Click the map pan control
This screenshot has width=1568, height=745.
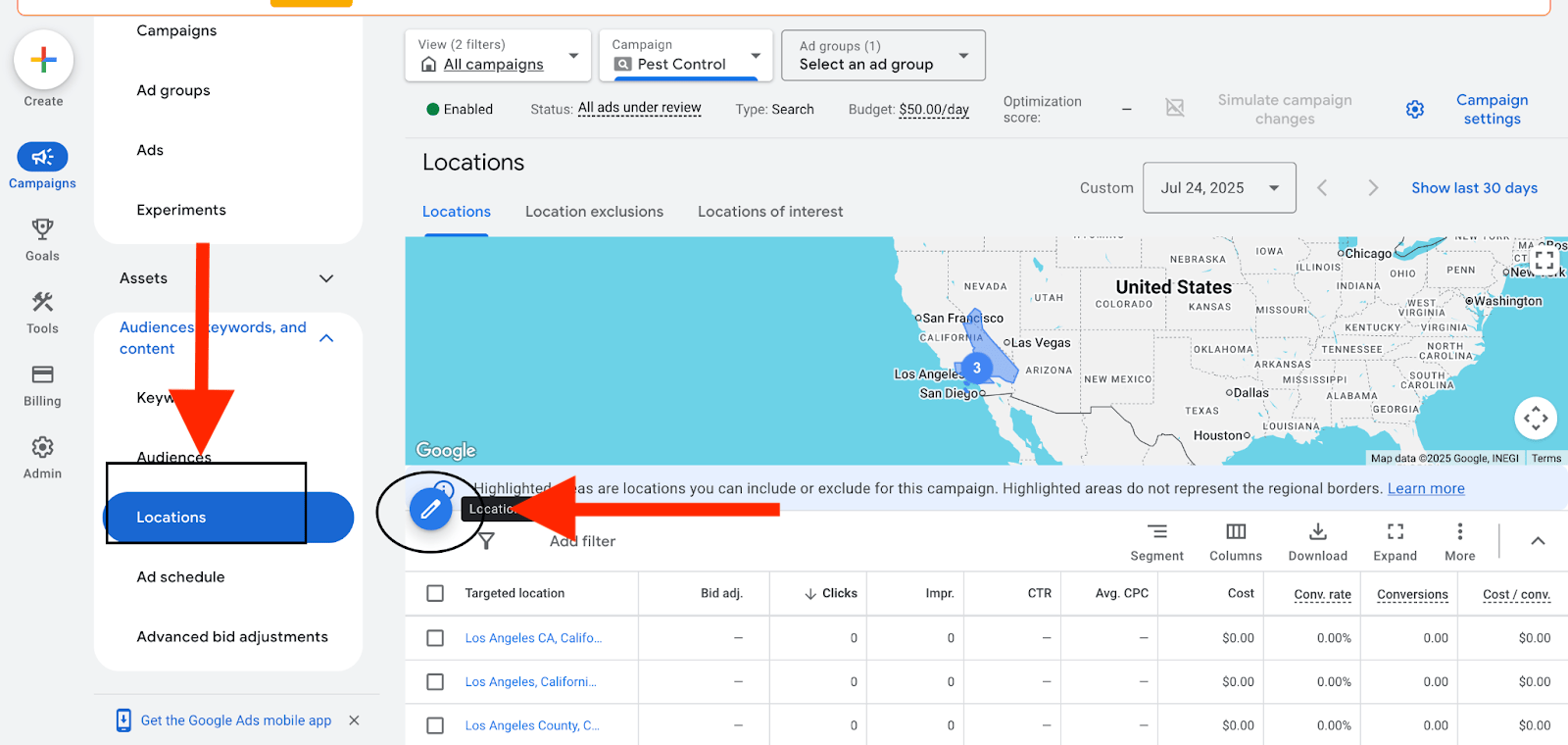(x=1536, y=419)
